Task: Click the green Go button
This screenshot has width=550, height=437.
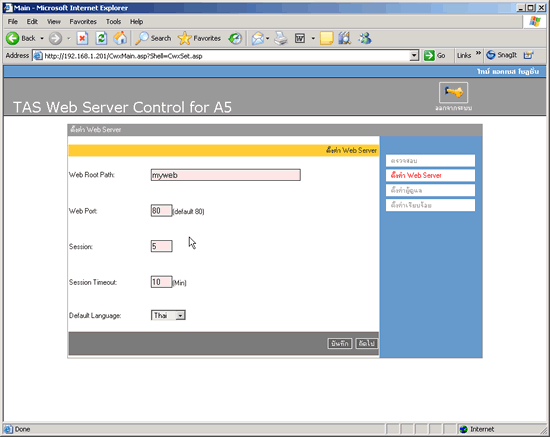Action: (435, 55)
